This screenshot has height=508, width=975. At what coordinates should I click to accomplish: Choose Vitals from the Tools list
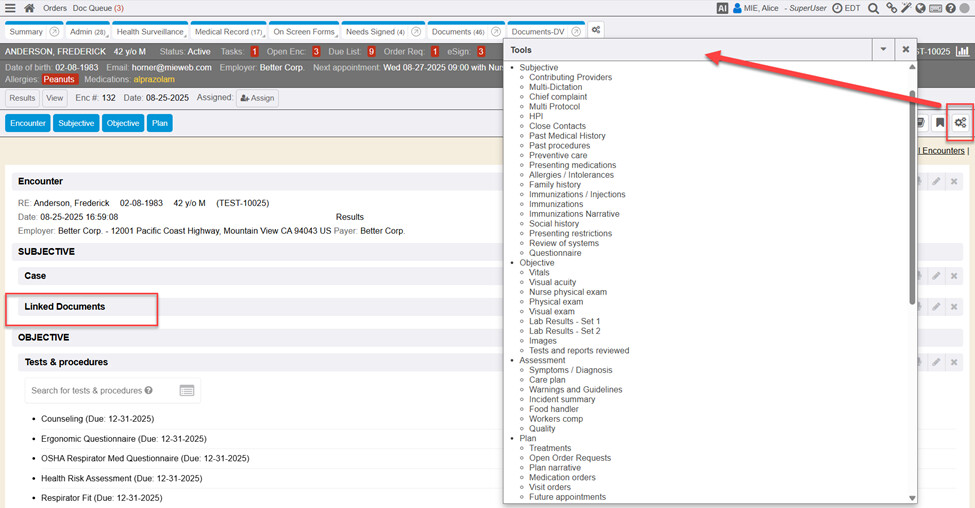click(539, 273)
